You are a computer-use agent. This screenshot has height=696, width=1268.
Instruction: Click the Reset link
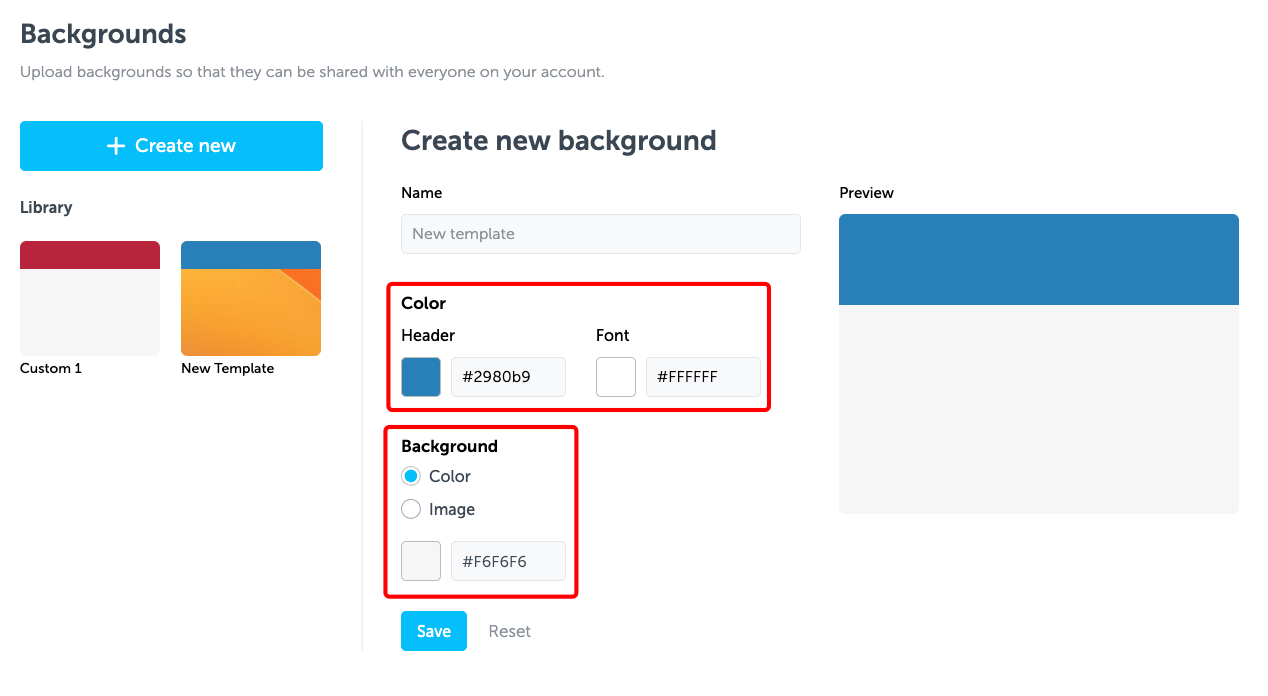(x=509, y=631)
